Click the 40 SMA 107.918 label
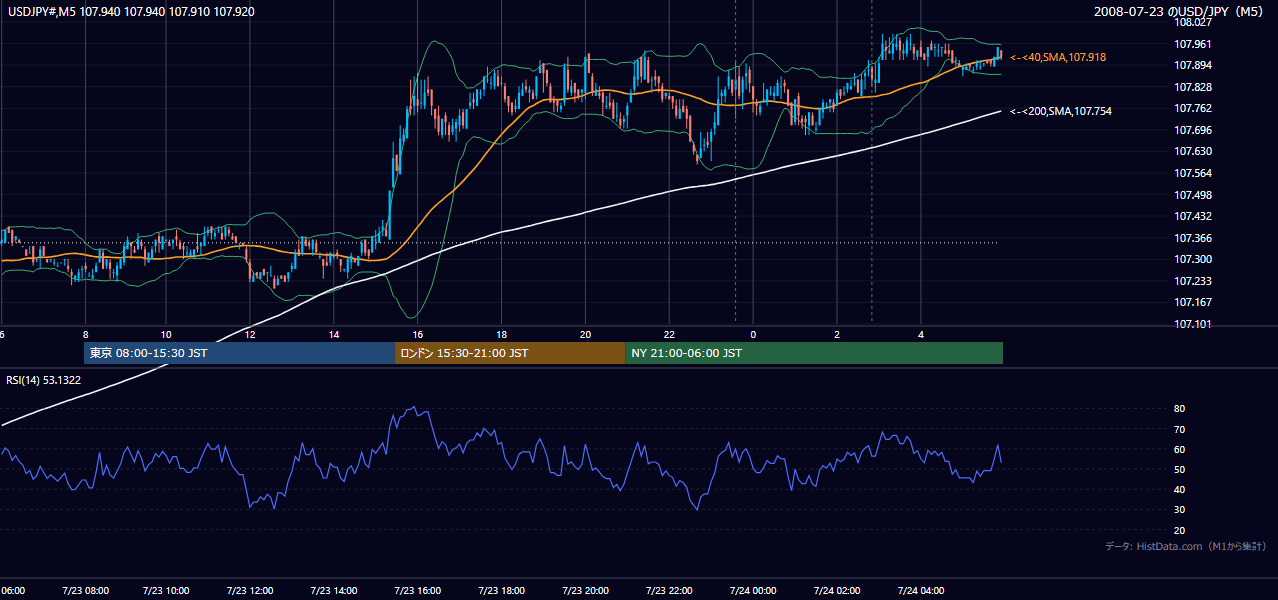Image resolution: width=1278 pixels, height=600 pixels. 1058,58
